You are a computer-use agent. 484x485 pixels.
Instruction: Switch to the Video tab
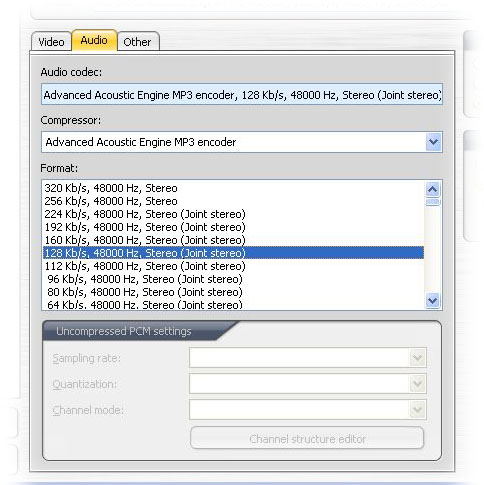(51, 42)
